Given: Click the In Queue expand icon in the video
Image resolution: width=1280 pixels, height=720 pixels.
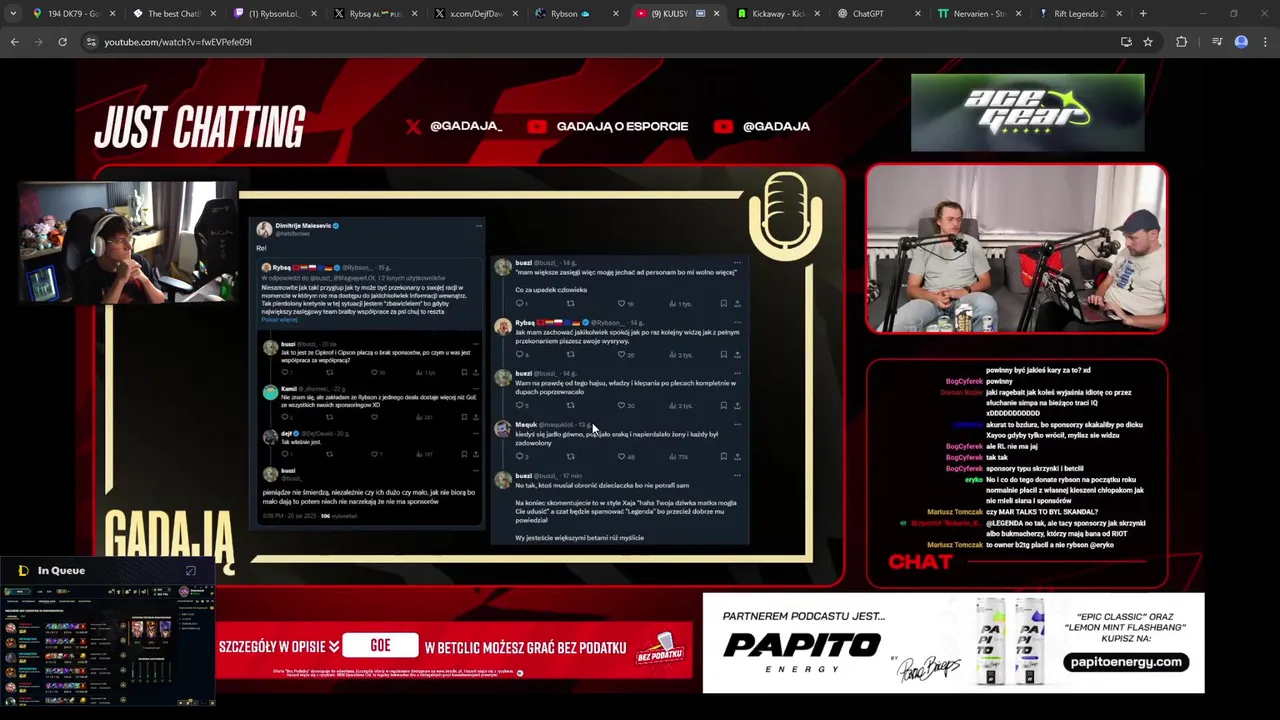Looking at the screenshot, I should pos(191,570).
